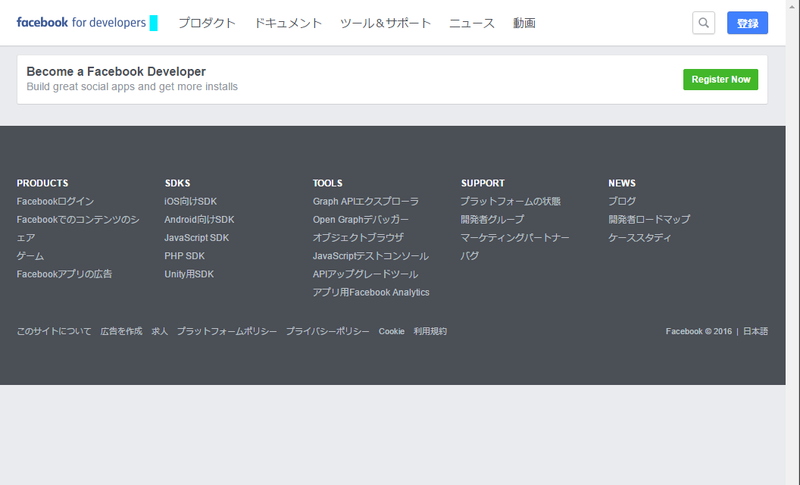The image size is (800, 485).
Task: Open the Android向けSDK link
Action: (199, 220)
